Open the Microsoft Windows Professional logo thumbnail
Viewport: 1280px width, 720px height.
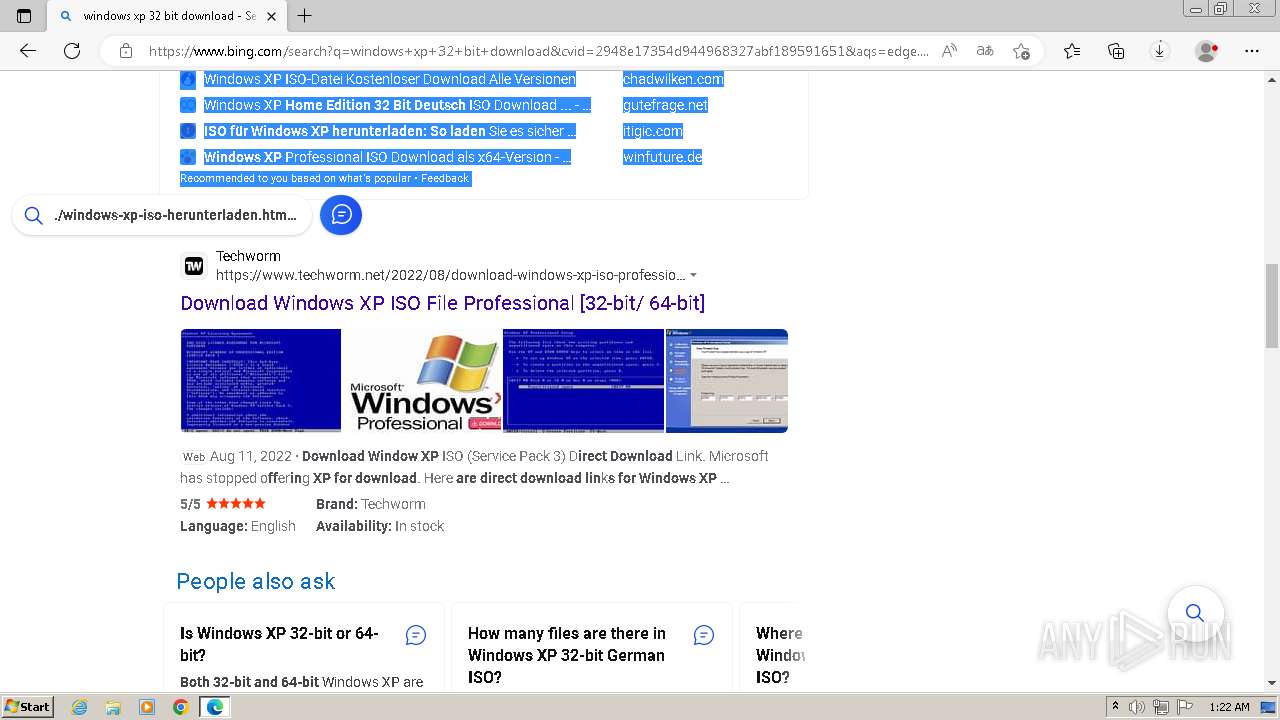[x=422, y=381]
